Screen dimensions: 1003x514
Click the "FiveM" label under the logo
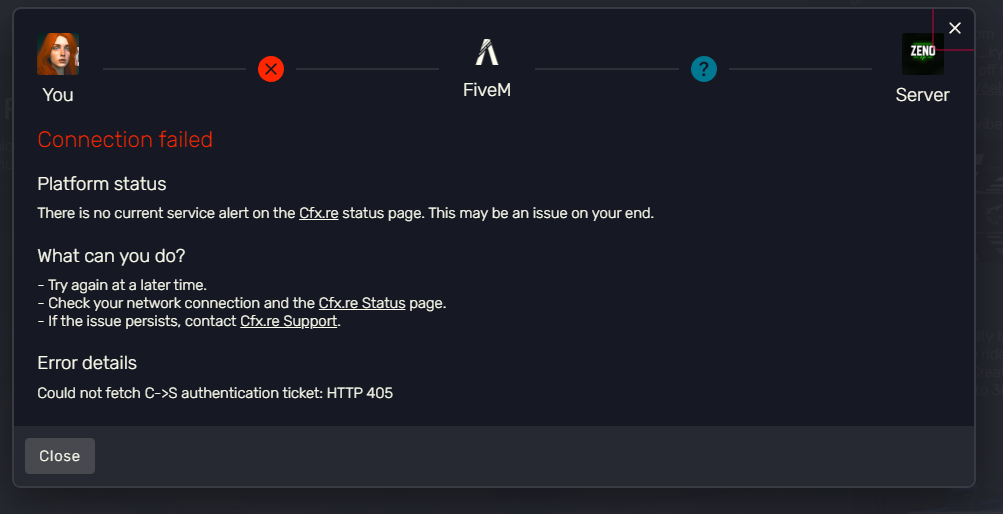(x=487, y=90)
